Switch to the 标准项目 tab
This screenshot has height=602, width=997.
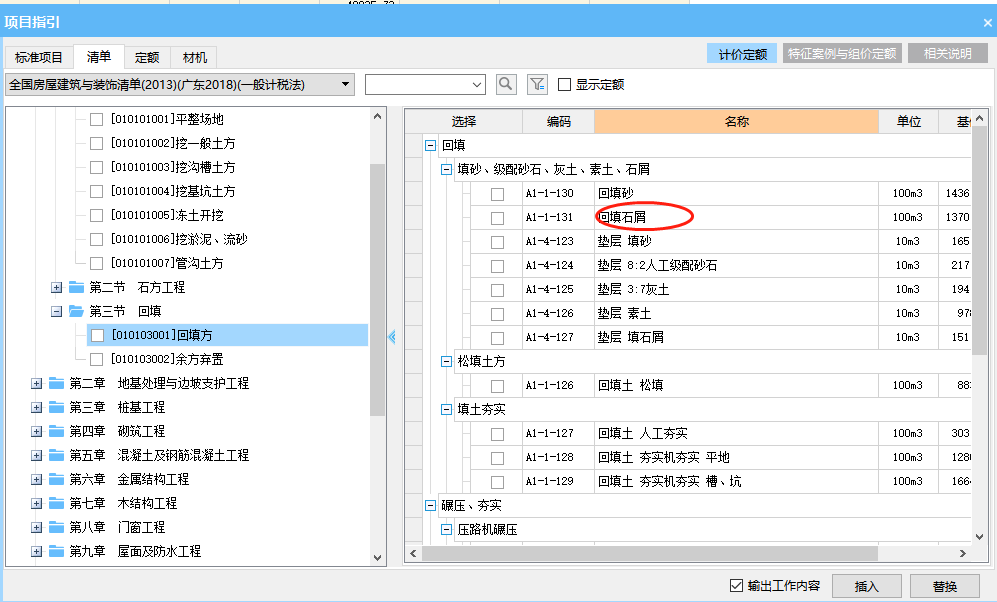tap(39, 57)
